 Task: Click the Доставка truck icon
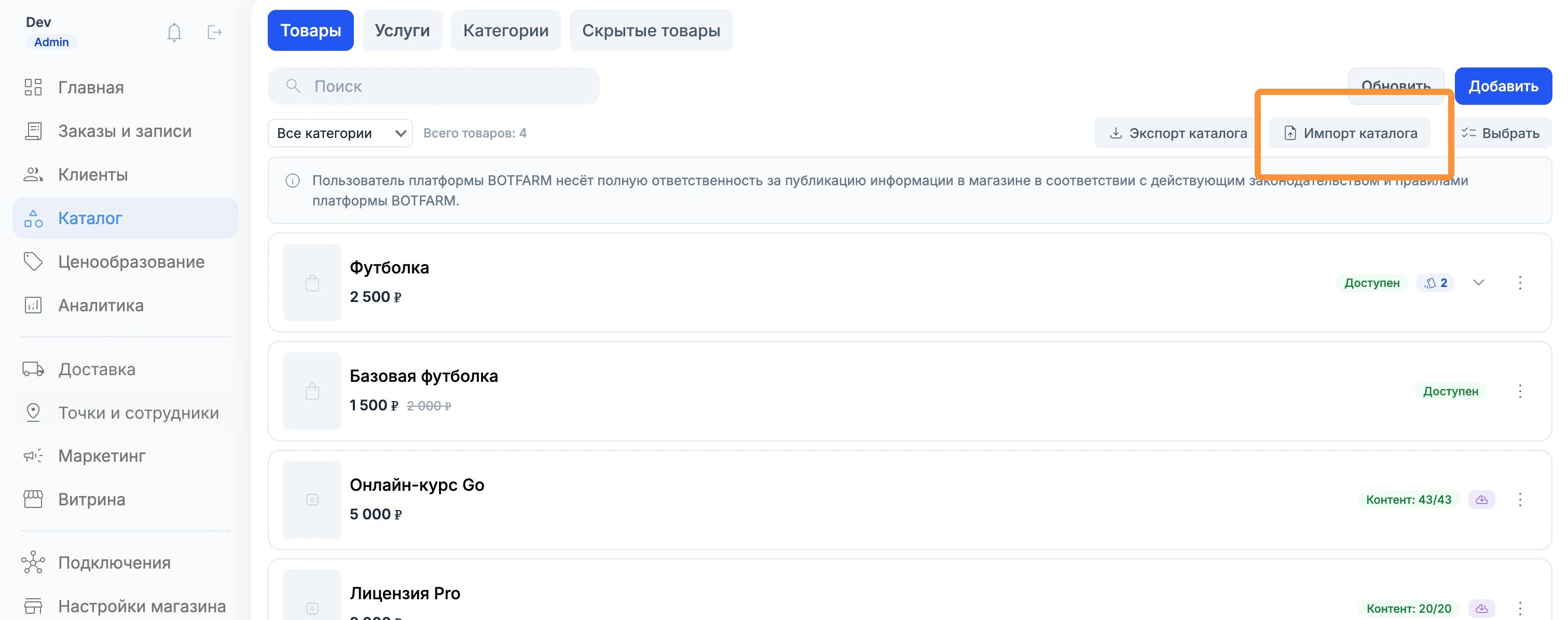click(x=33, y=369)
